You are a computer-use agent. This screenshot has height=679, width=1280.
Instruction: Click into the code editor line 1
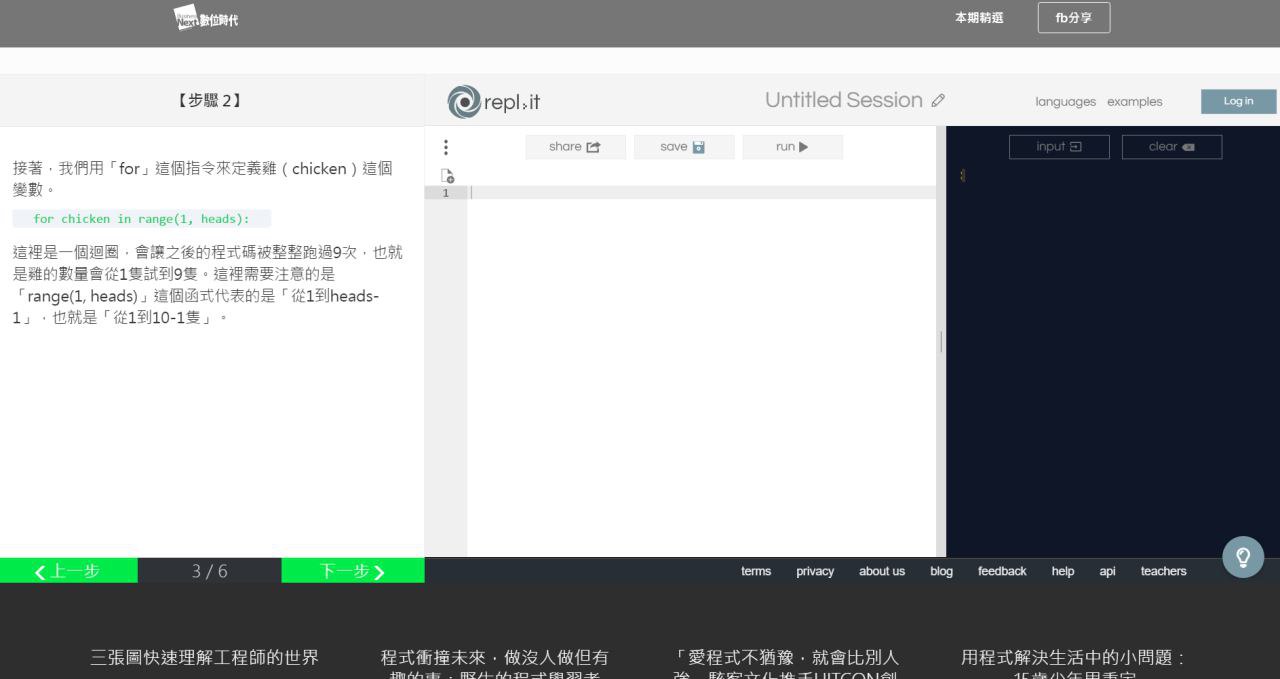click(x=700, y=193)
